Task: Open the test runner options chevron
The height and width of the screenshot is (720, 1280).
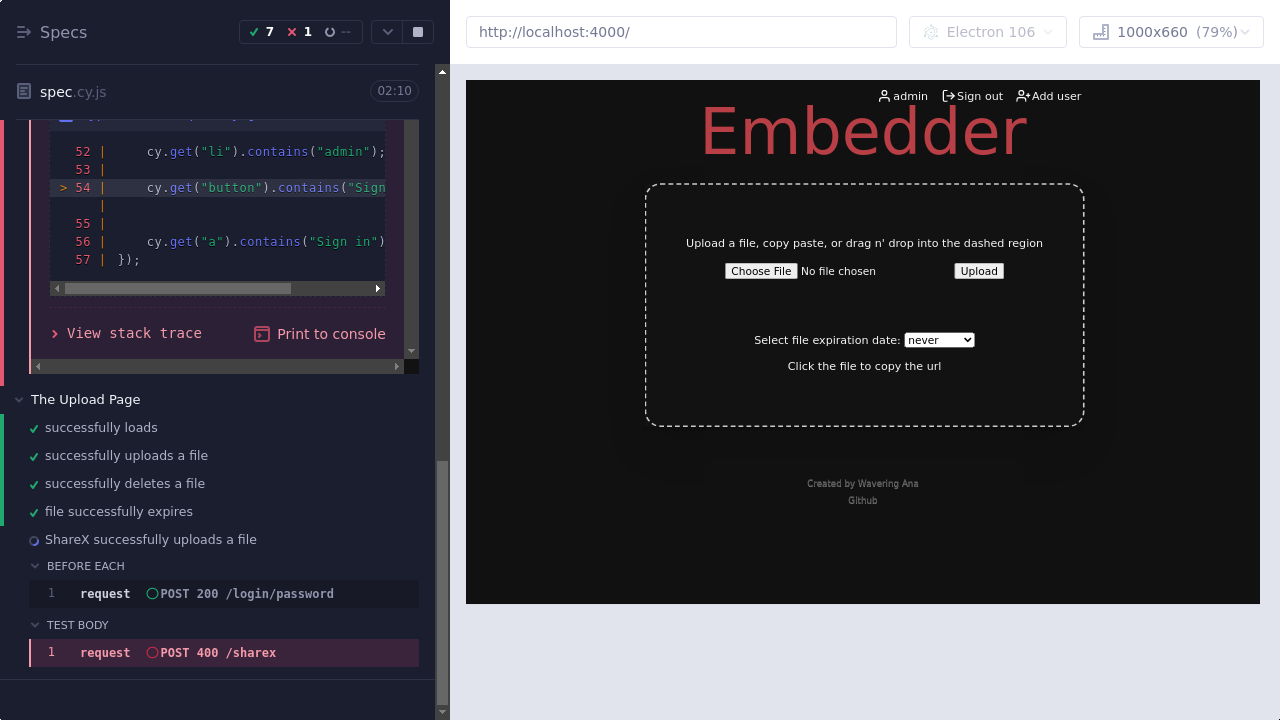Action: pyautogui.click(x=388, y=32)
